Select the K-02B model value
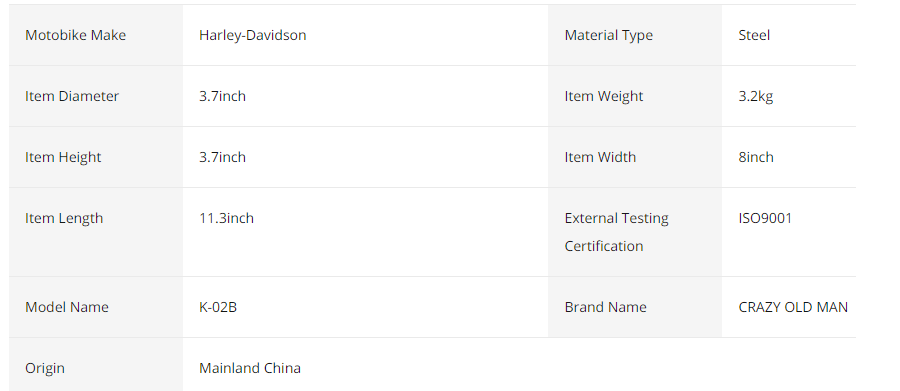 [218, 307]
